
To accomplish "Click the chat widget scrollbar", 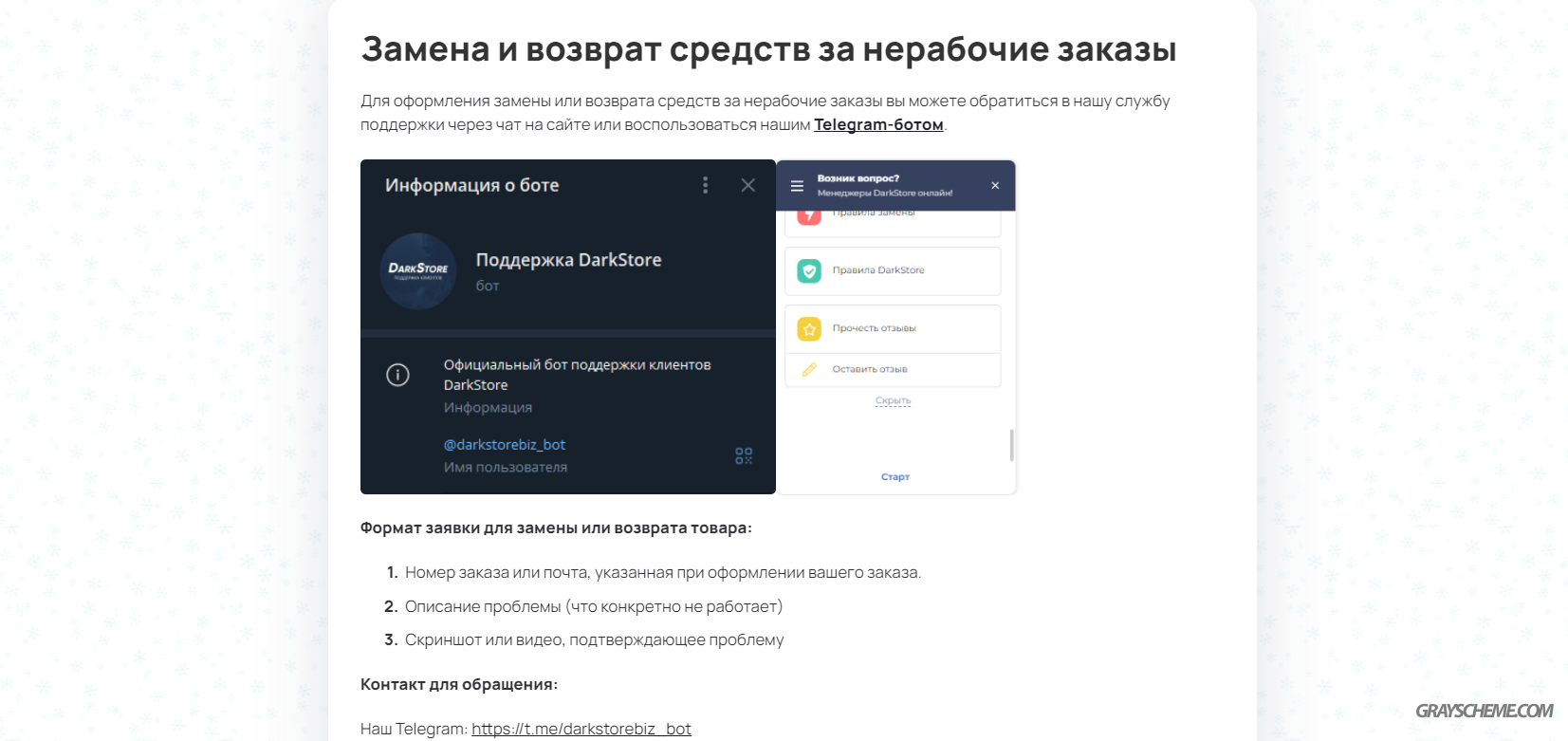I will [x=1011, y=445].
